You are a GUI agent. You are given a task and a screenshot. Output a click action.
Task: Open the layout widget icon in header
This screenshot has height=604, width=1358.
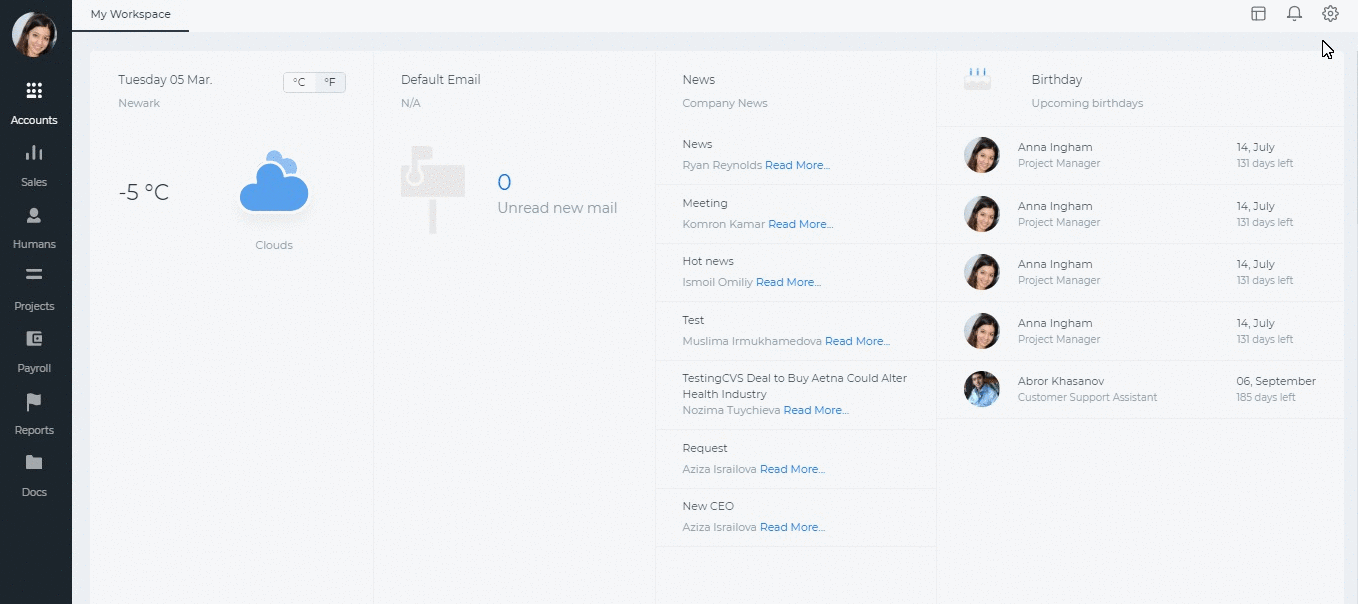click(x=1258, y=14)
